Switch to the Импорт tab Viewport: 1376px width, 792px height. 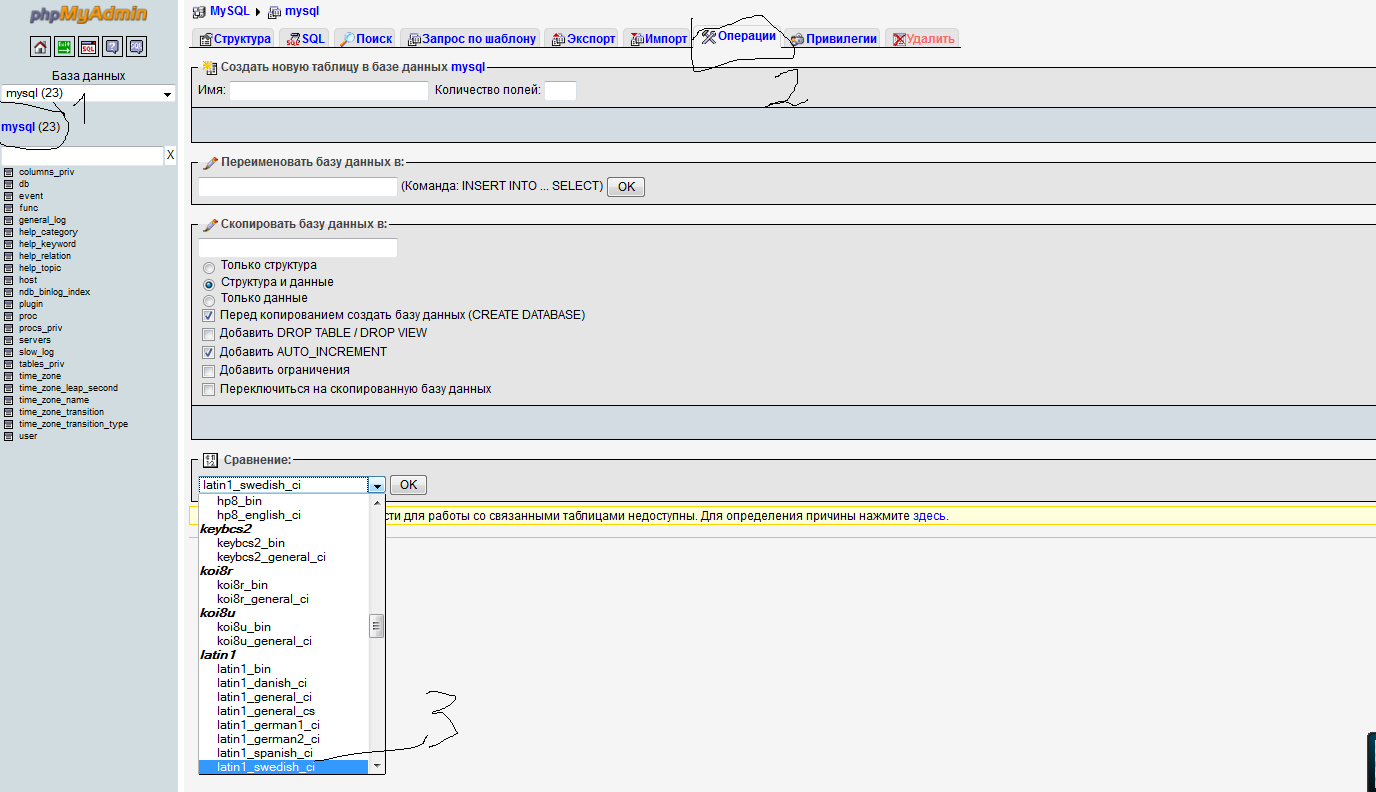click(x=658, y=39)
